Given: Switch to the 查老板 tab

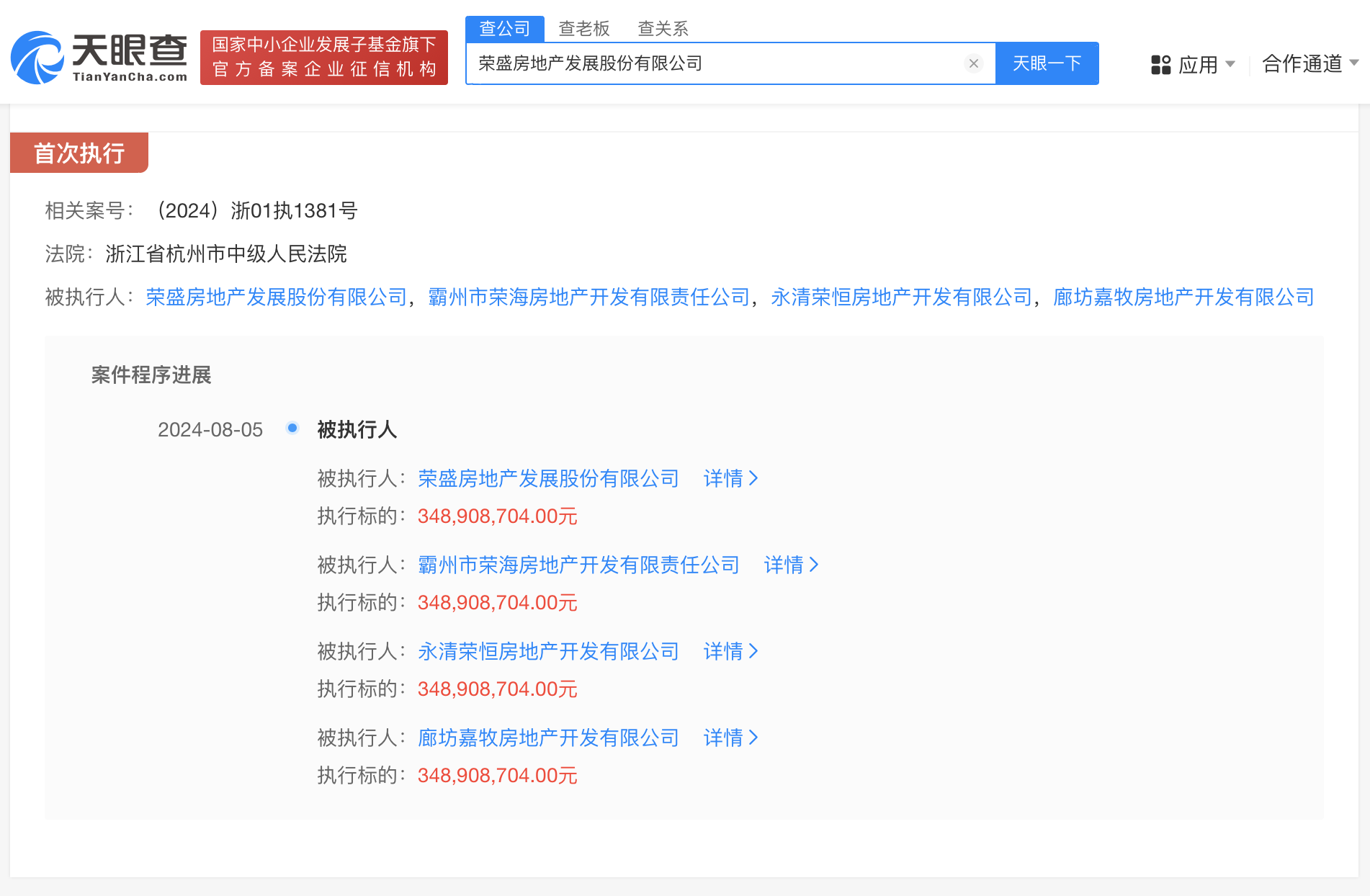Looking at the screenshot, I should pyautogui.click(x=584, y=28).
